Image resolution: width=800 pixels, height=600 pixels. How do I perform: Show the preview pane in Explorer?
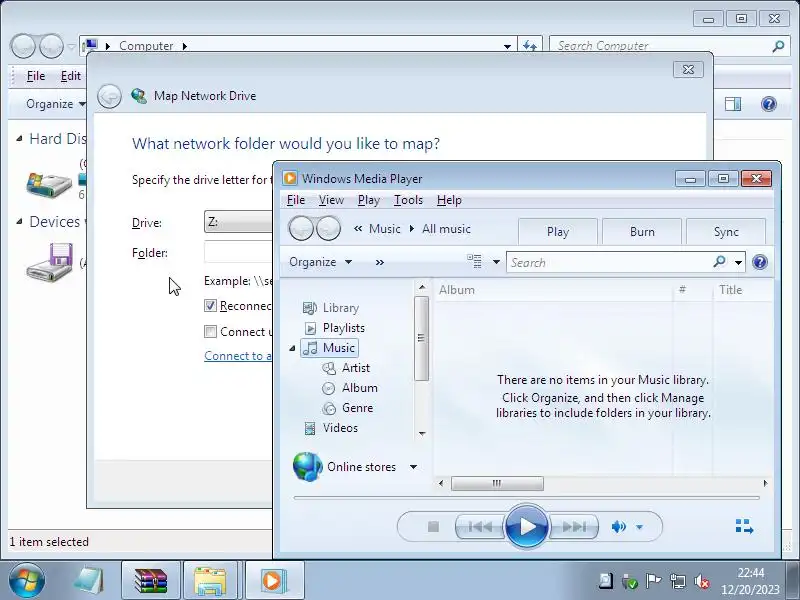[733, 104]
